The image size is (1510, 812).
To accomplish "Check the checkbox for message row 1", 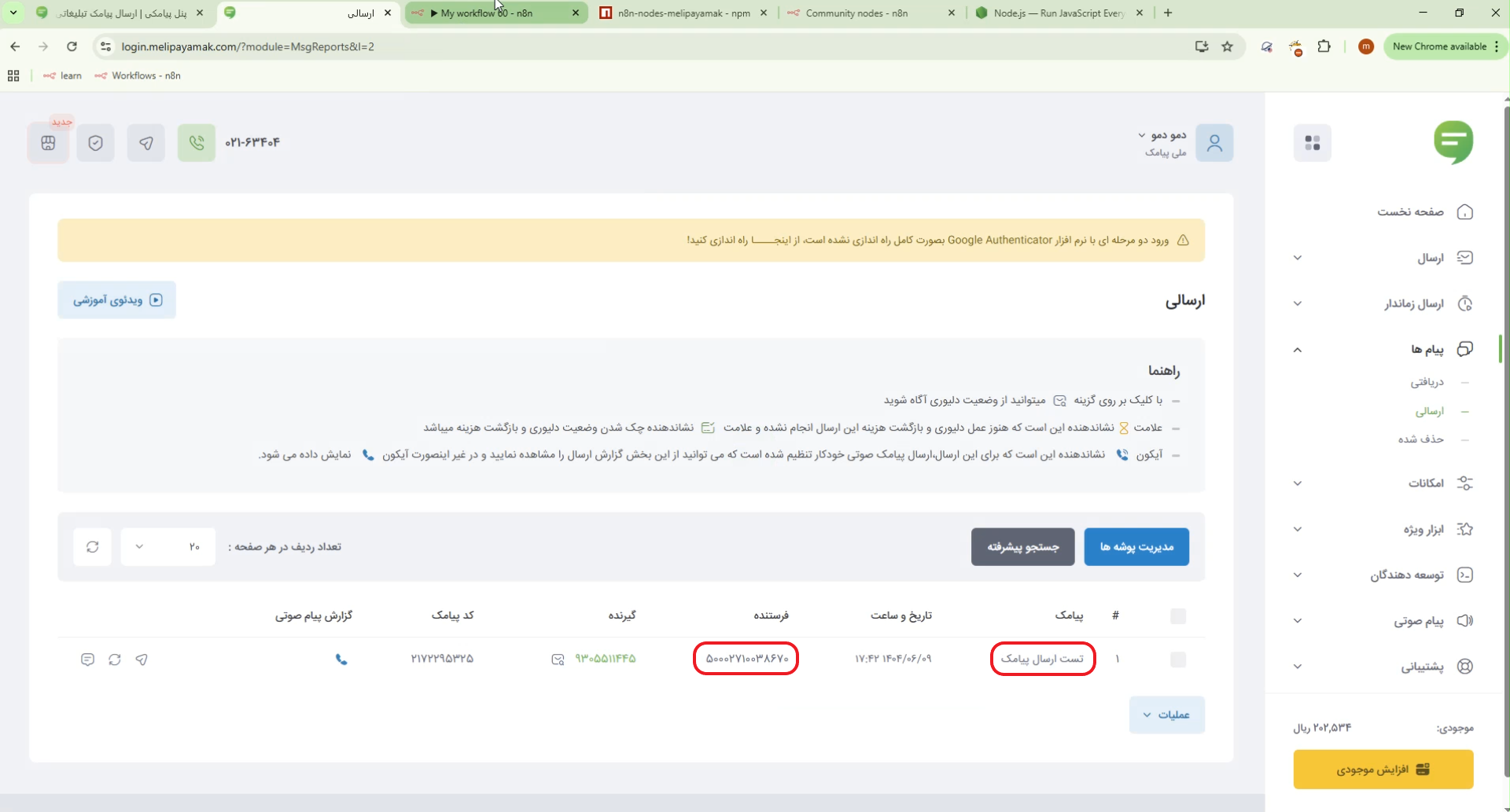I will point(1177,660).
